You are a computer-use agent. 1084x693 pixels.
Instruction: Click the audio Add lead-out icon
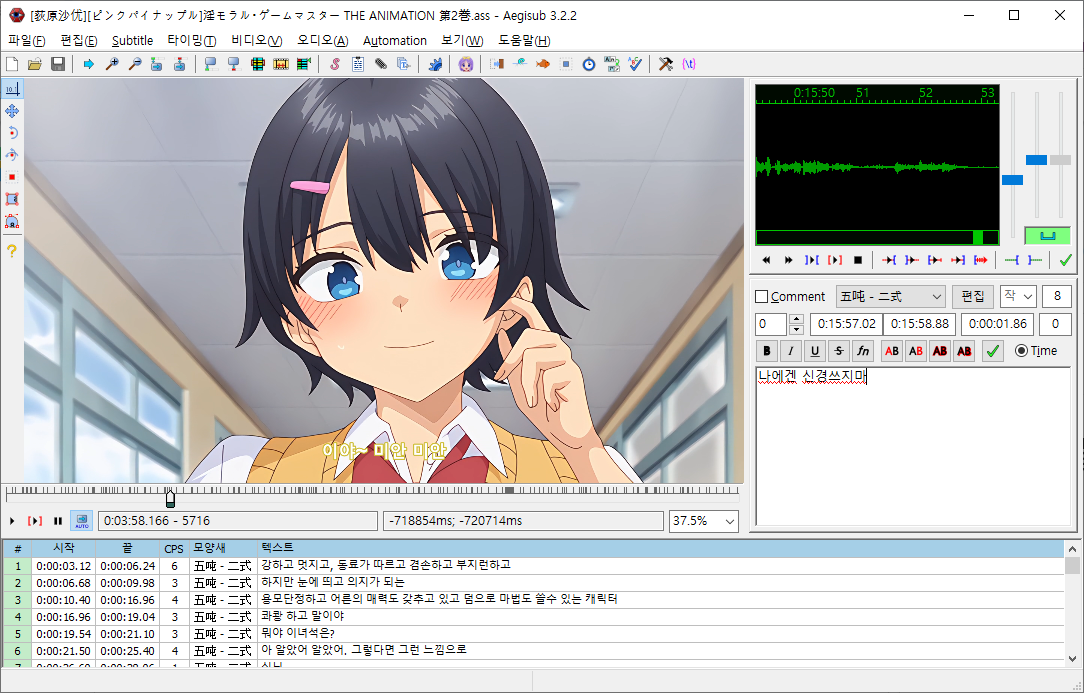point(1035,260)
